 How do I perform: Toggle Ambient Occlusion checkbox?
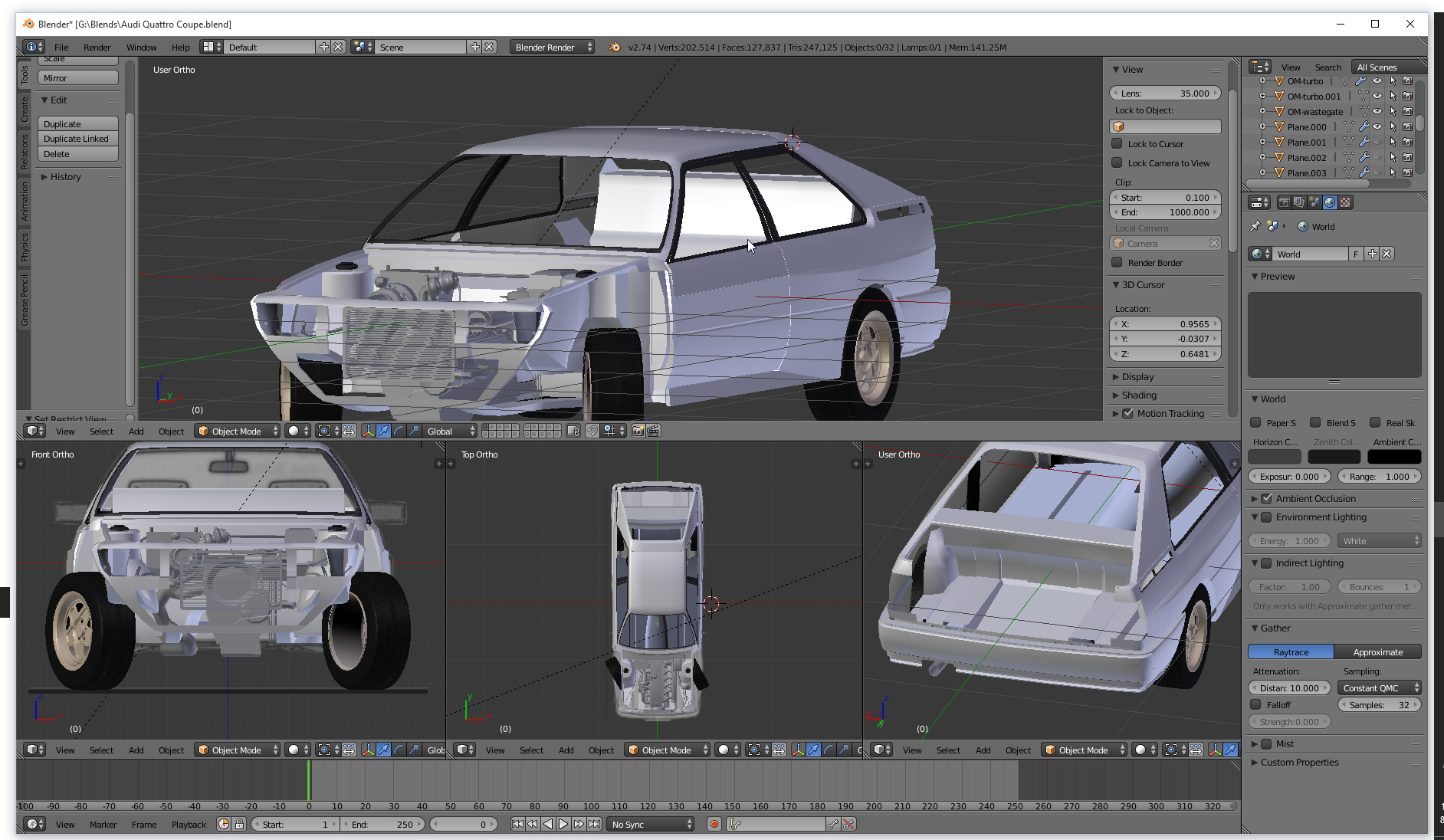point(1267,498)
